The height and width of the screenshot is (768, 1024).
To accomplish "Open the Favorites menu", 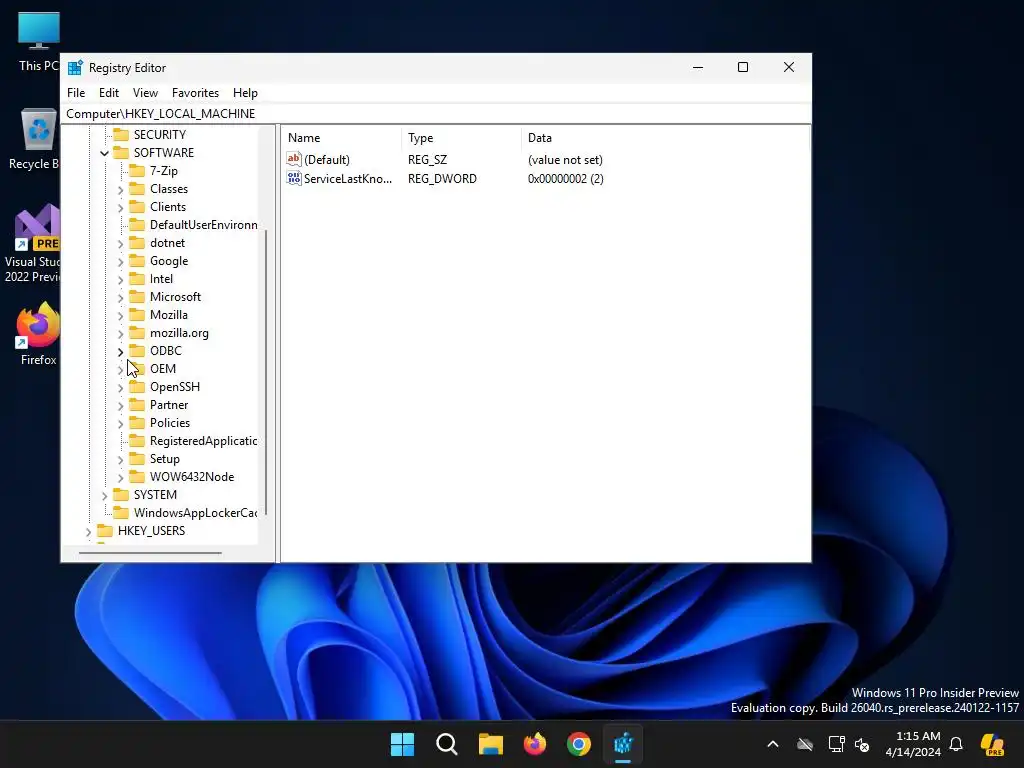I will 195,93.
